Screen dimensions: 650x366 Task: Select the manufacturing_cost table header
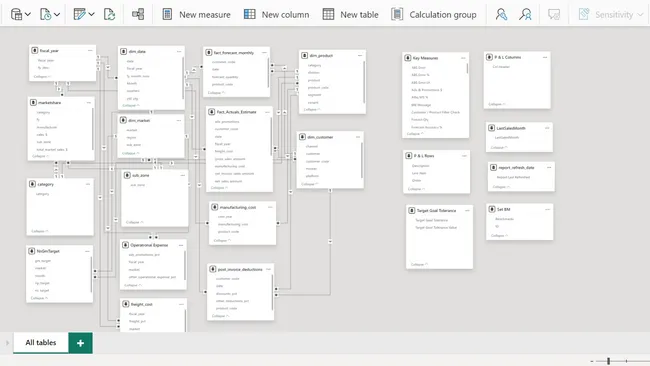[243, 207]
